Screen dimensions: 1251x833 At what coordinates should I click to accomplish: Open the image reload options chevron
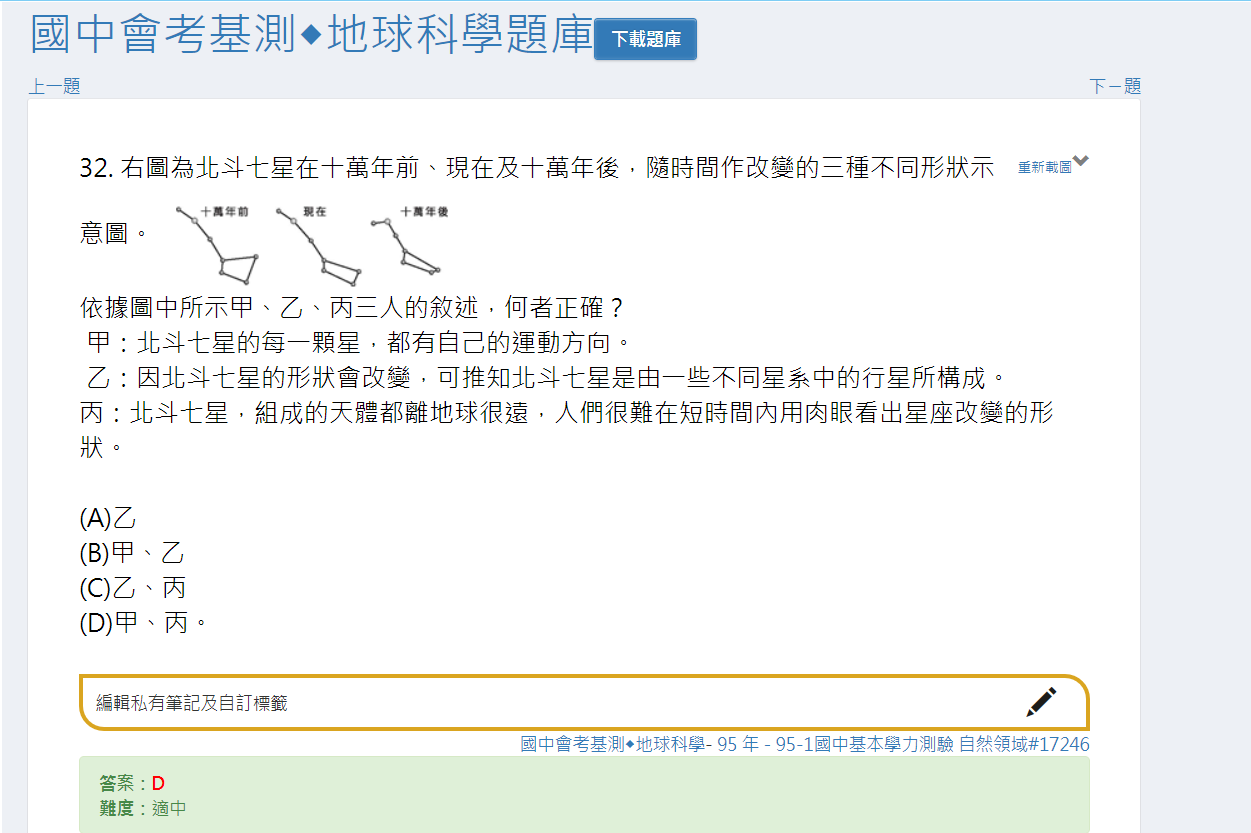(x=1081, y=160)
